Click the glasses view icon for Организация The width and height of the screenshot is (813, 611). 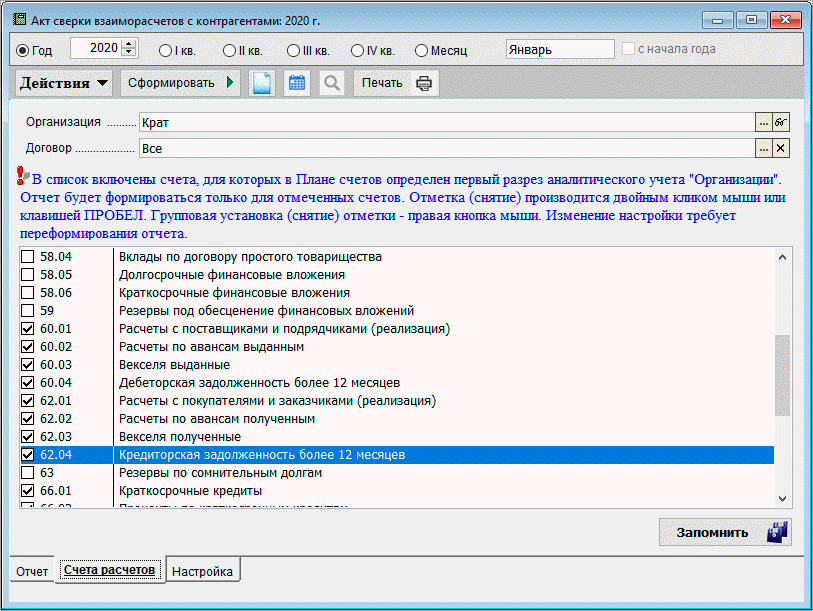(781, 122)
